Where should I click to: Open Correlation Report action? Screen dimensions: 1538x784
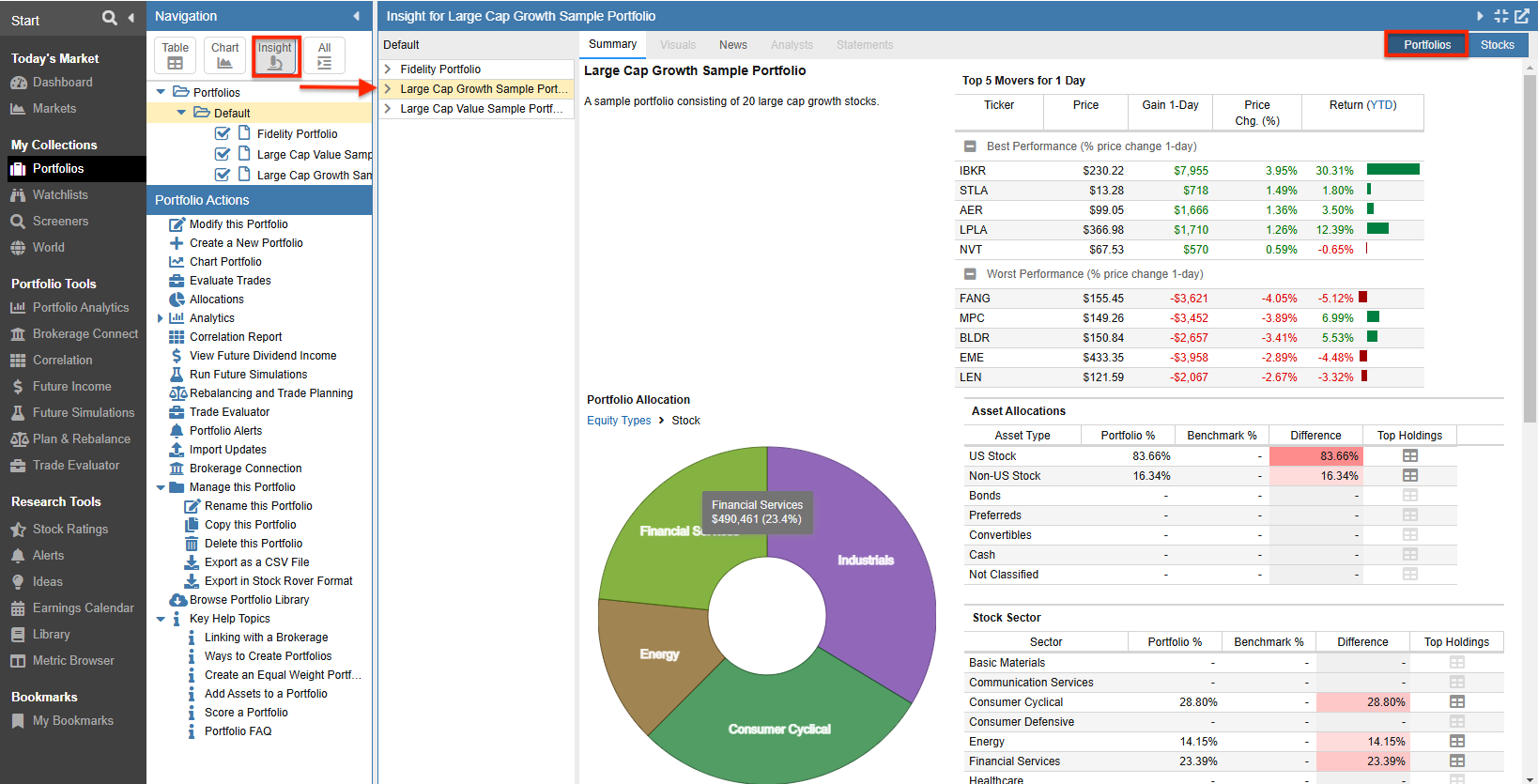[236, 337]
